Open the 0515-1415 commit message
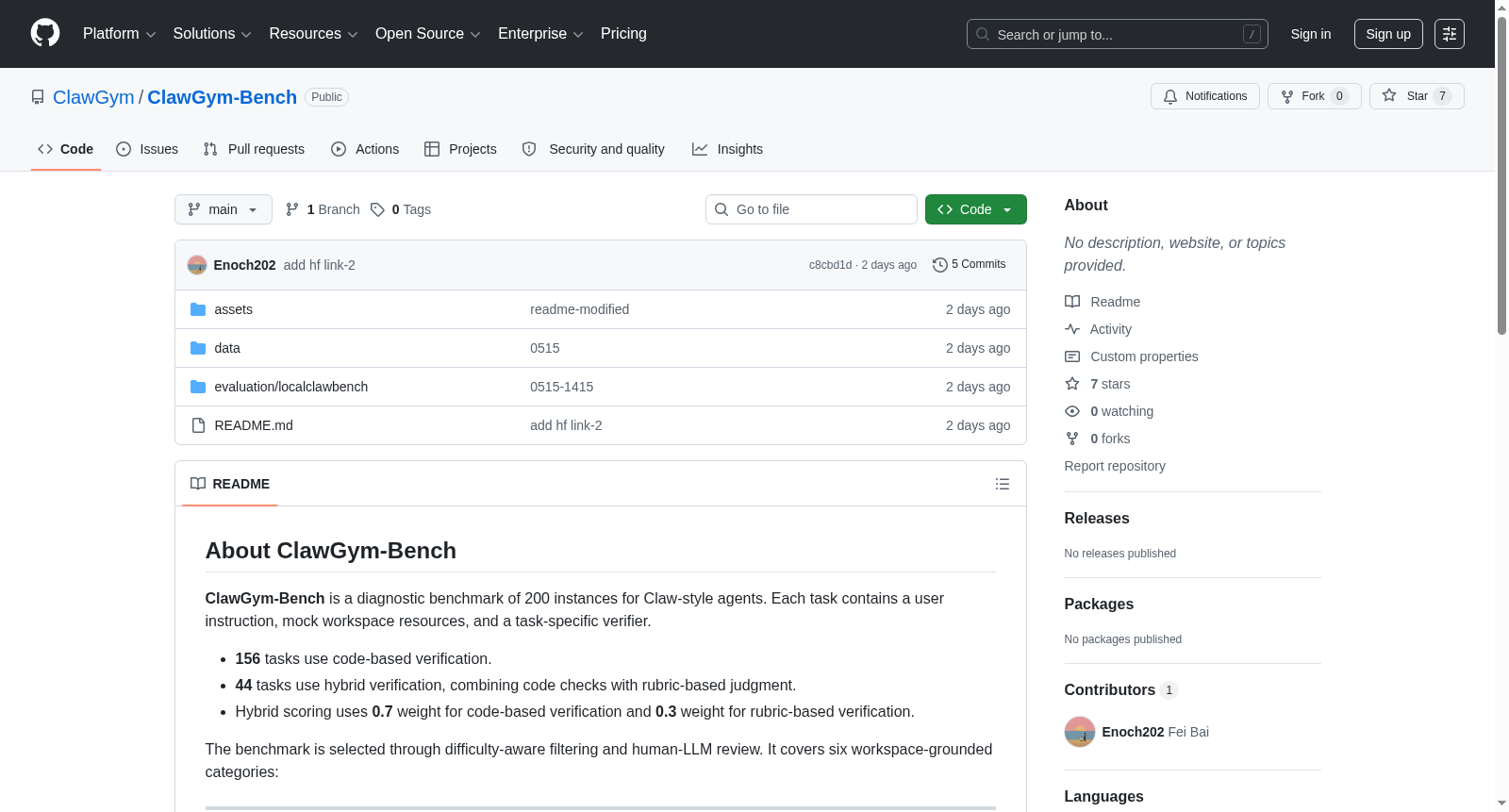Viewport: 1509px width, 812px height. [562, 387]
